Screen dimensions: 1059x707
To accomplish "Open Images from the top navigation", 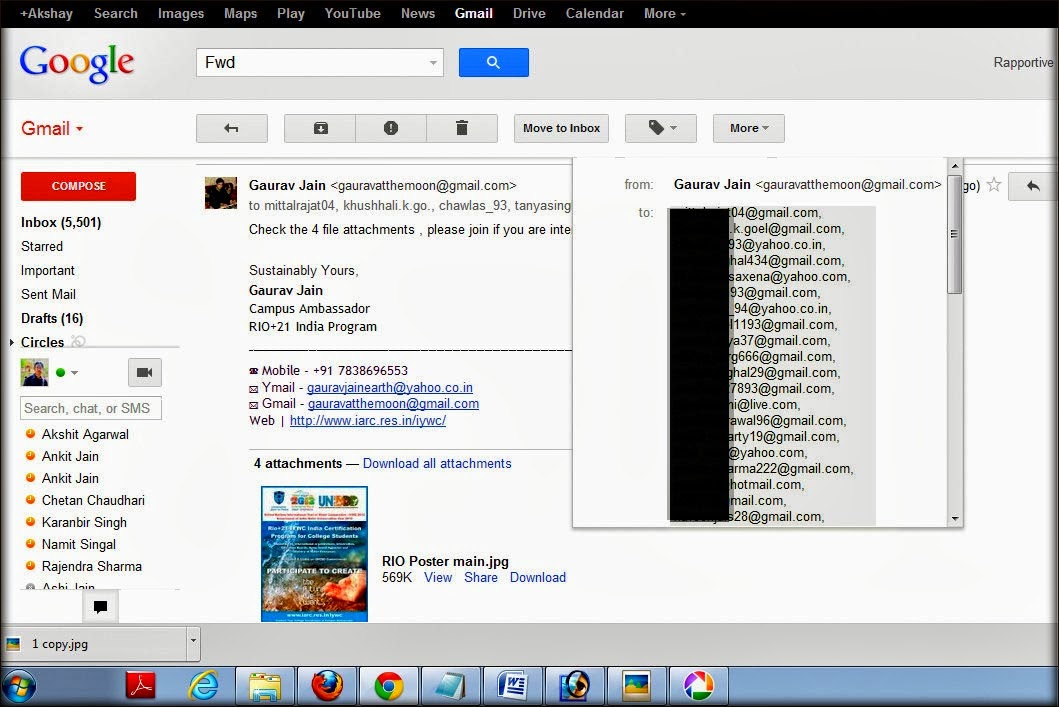I will click(181, 13).
